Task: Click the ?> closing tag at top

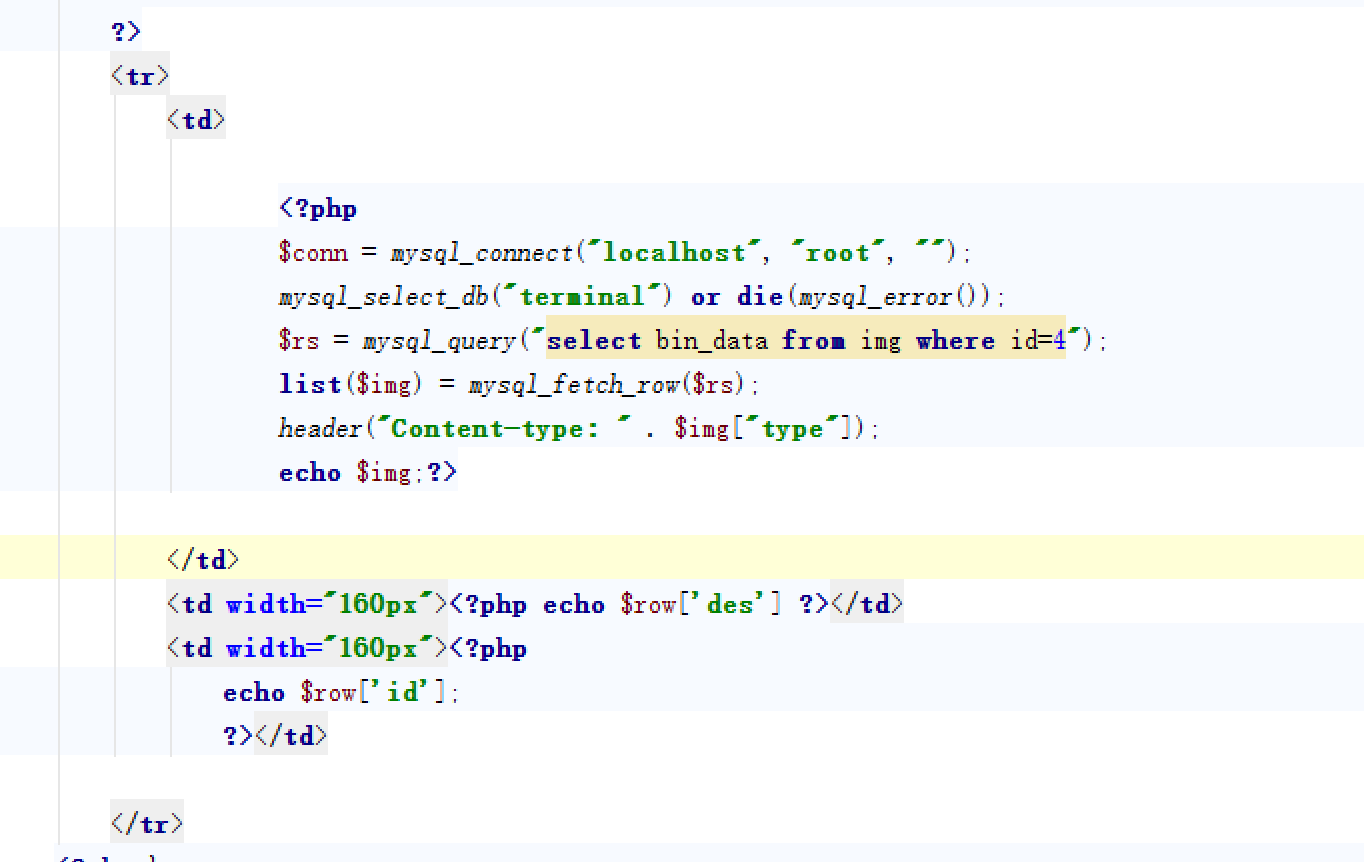Action: click(125, 31)
